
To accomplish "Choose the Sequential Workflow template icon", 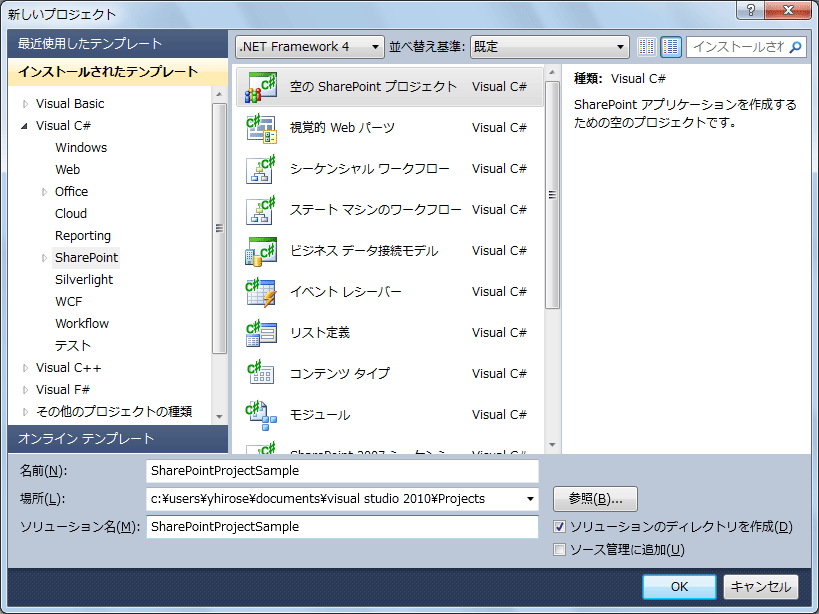I will click(261, 169).
